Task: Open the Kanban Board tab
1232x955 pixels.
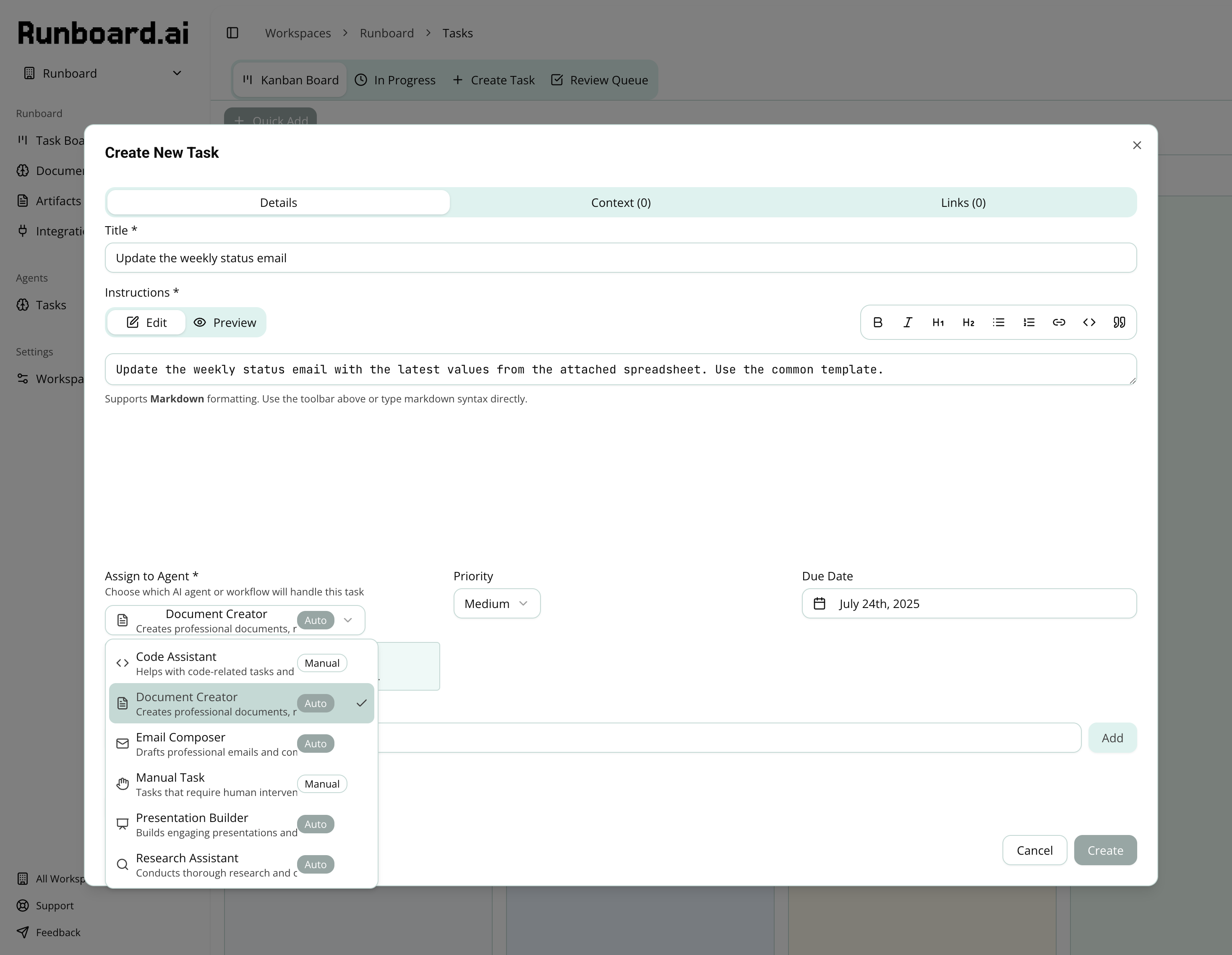Action: [290, 80]
